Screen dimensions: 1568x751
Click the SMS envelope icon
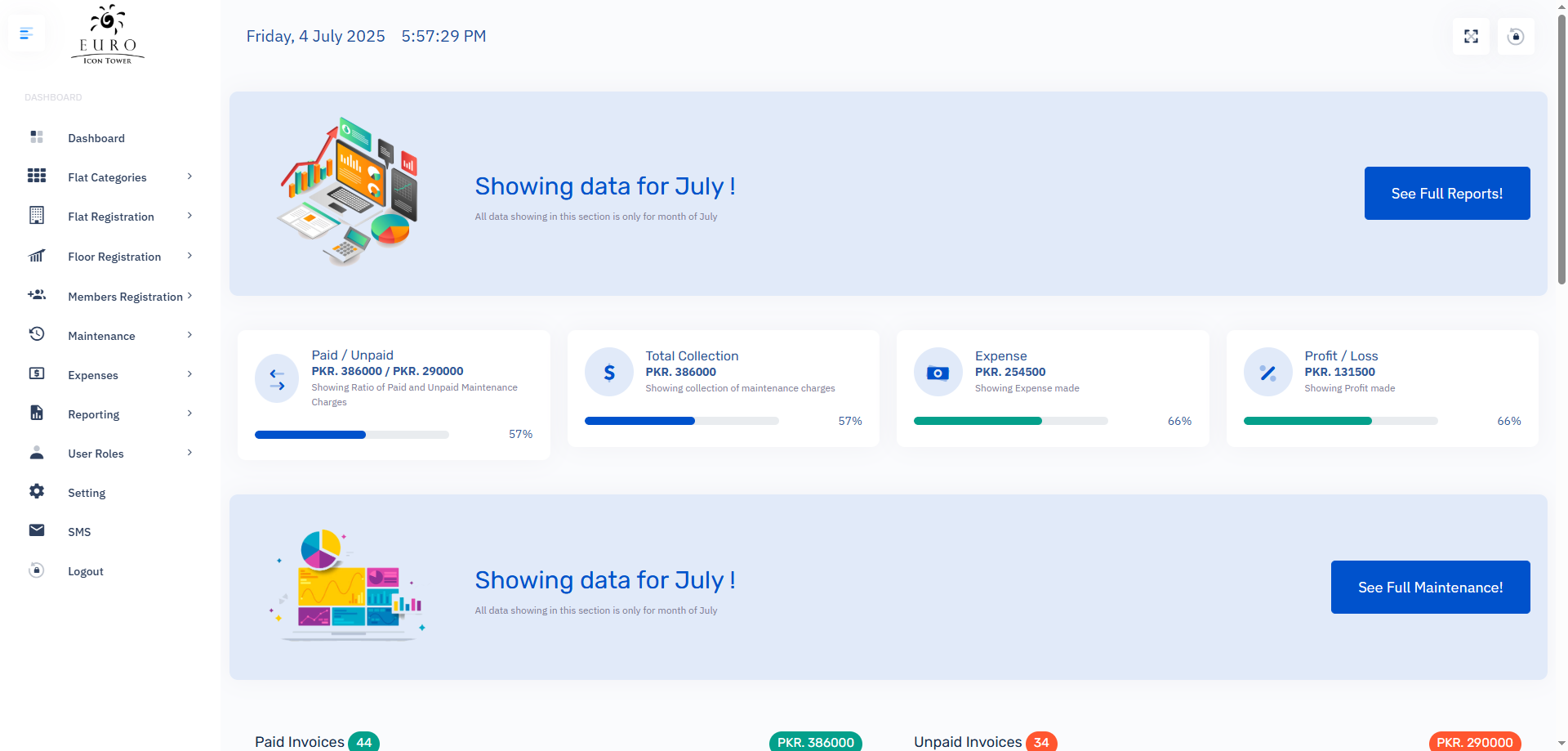pos(37,530)
